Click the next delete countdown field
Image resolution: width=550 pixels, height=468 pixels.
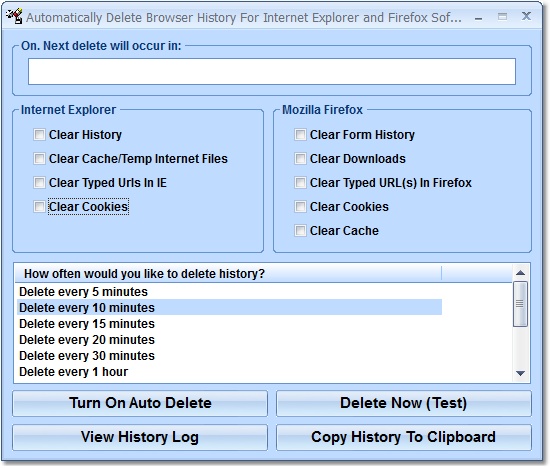(272, 72)
